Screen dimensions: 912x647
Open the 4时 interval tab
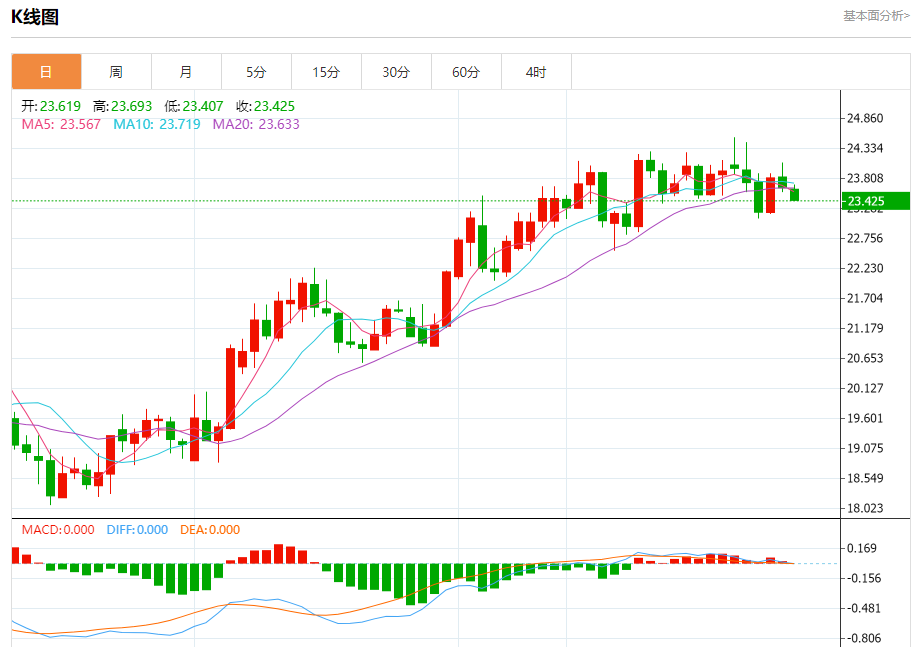pos(536,72)
